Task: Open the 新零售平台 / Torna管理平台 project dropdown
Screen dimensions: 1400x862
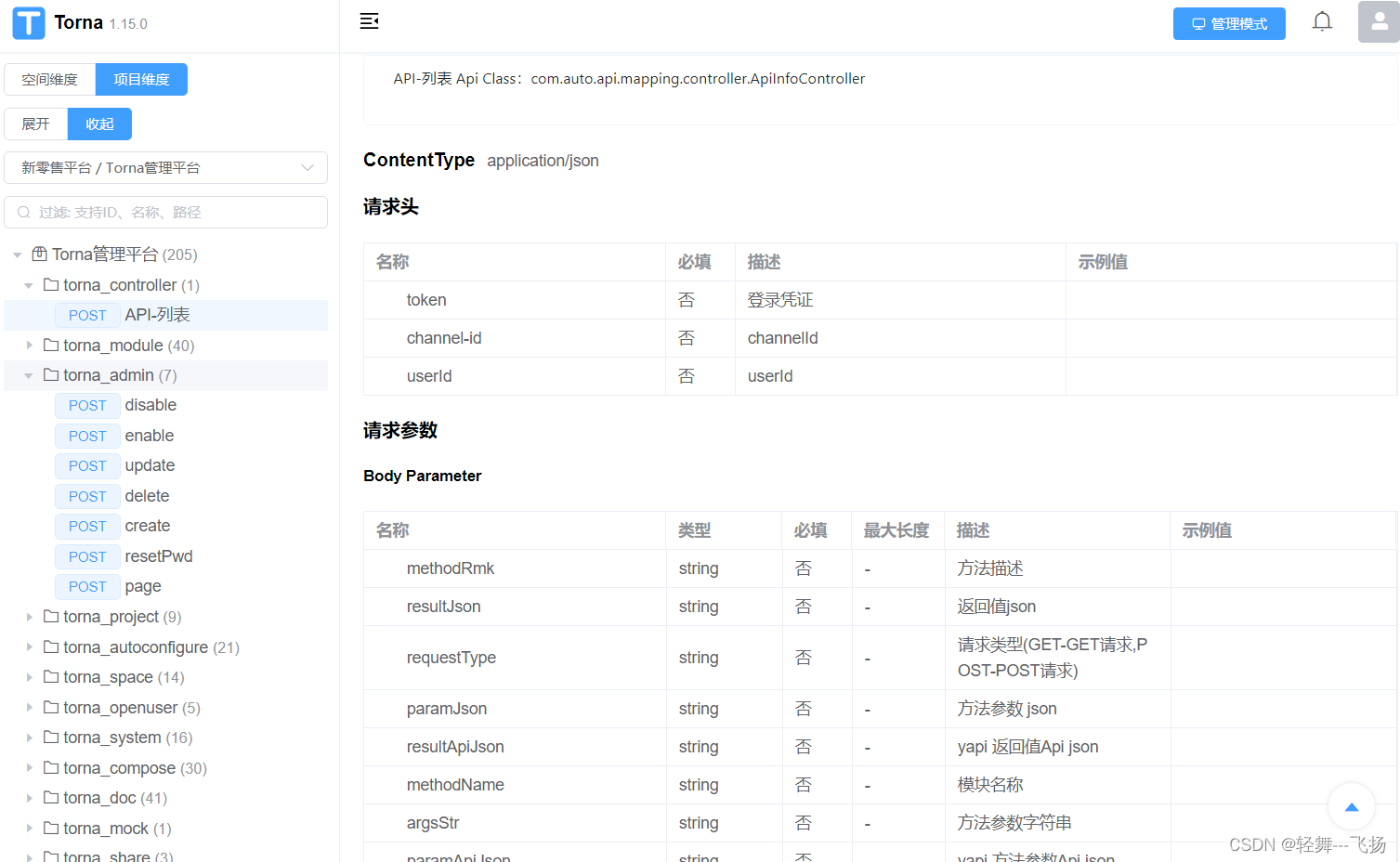Action: coord(166,167)
